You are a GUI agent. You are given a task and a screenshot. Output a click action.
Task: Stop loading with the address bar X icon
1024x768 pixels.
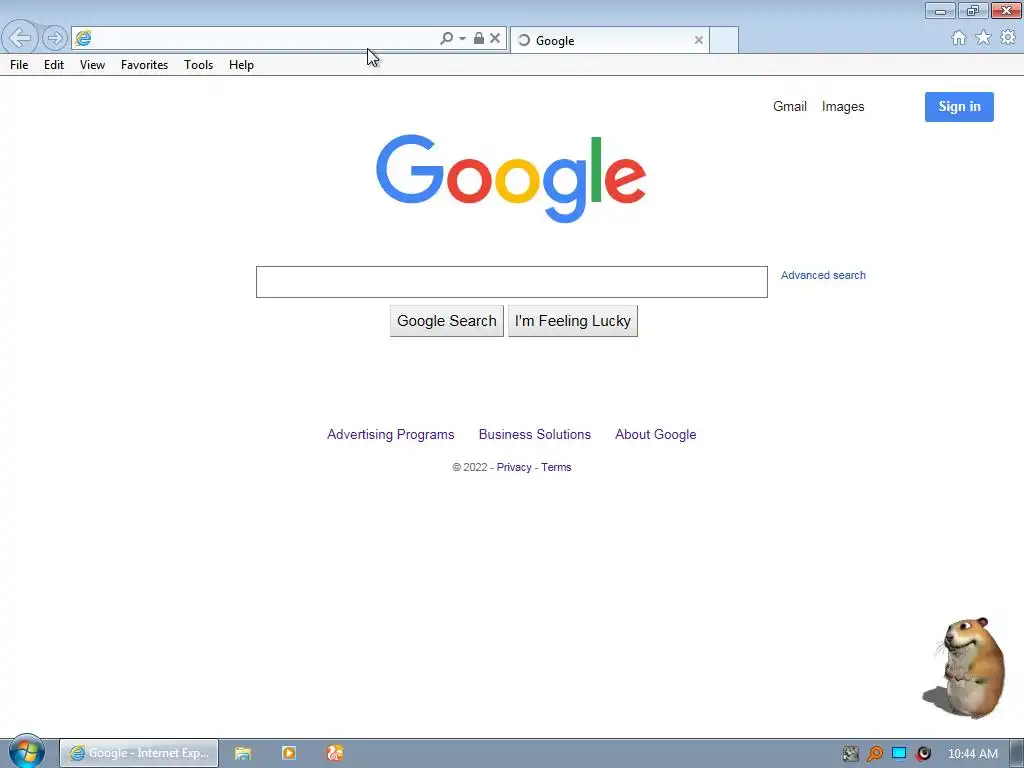495,39
